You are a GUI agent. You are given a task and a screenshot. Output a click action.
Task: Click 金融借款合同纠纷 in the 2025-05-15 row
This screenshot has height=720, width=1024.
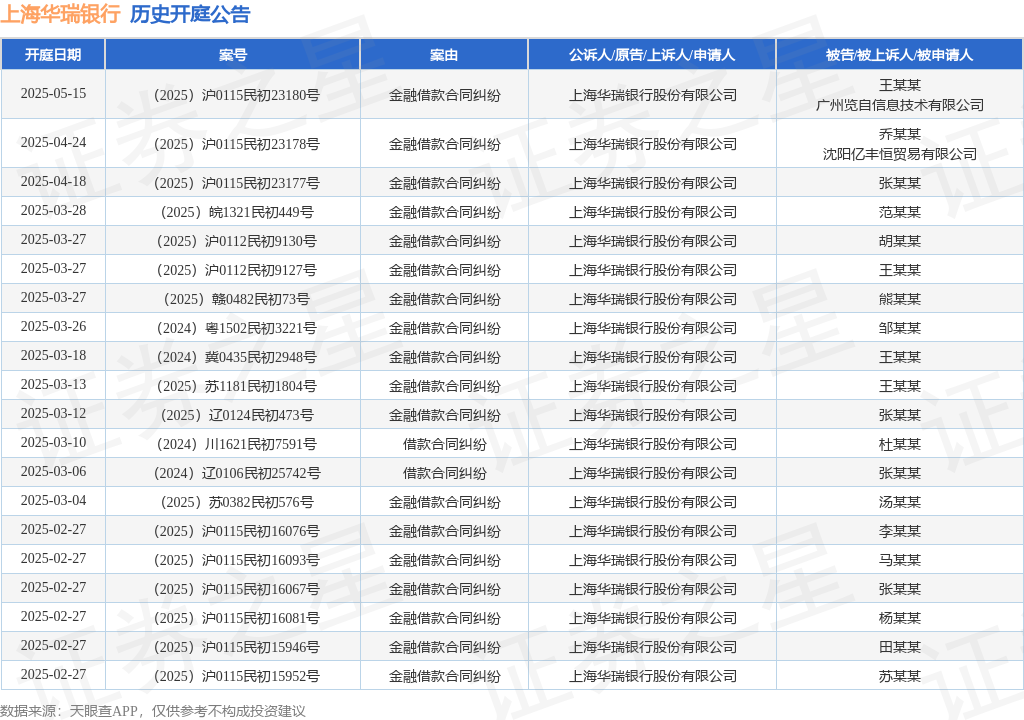pyautogui.click(x=444, y=95)
